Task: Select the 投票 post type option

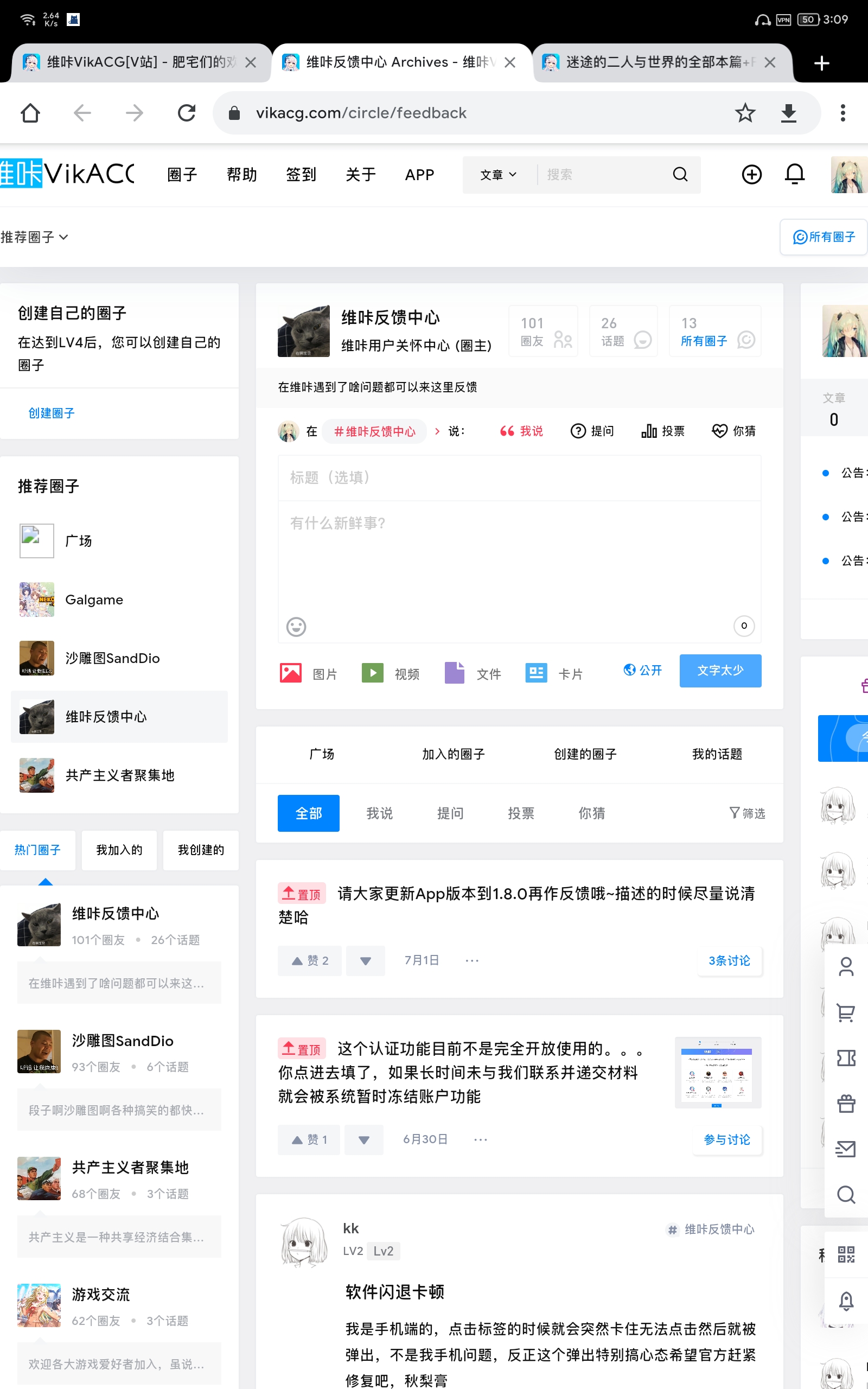Action: point(663,431)
